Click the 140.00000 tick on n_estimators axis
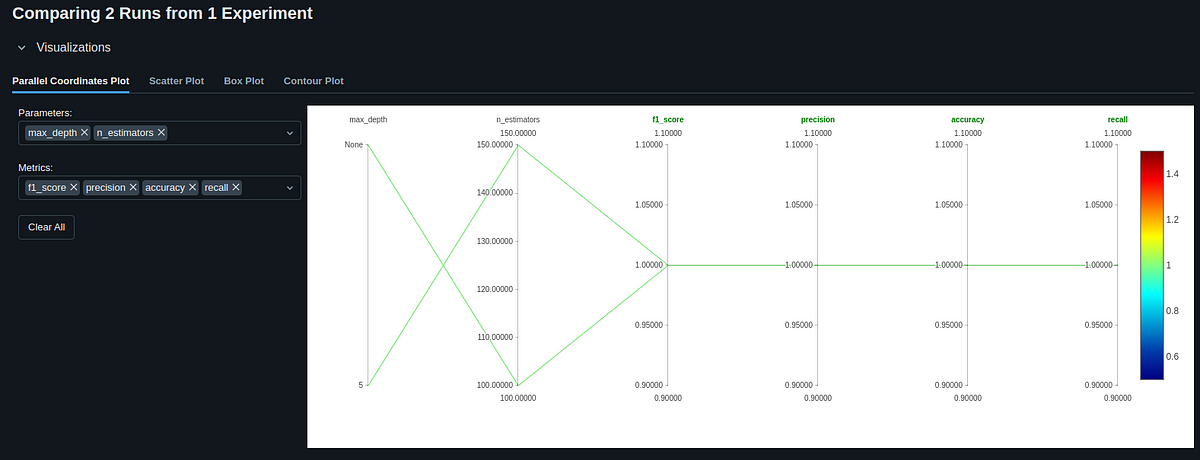This screenshot has height=460, width=1200. [496, 193]
